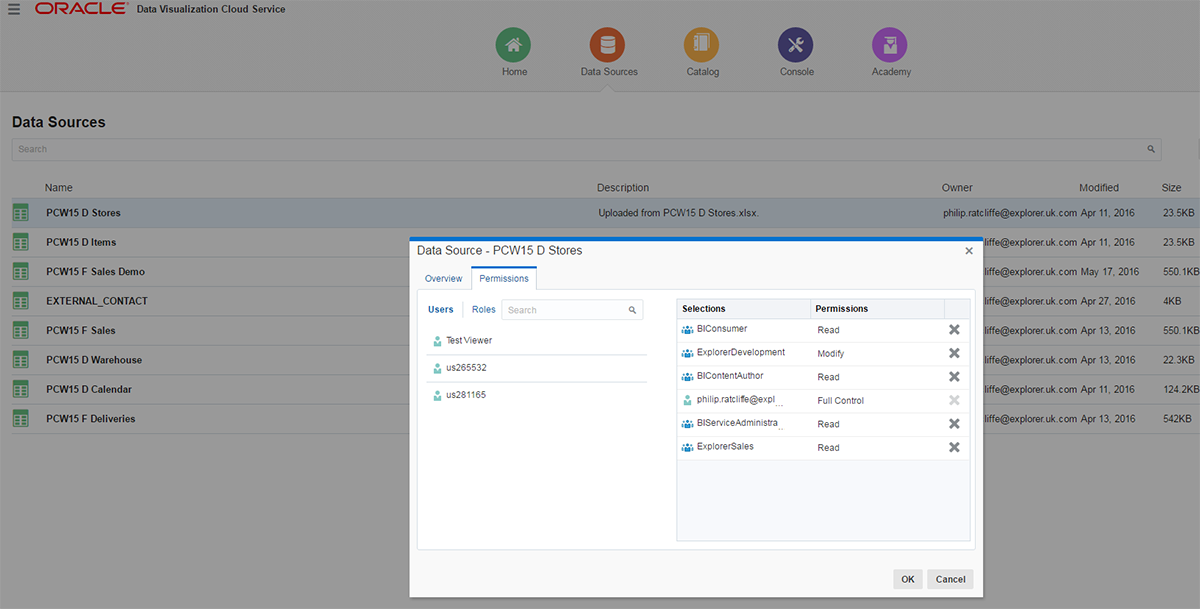Click the table icon beside PCW15 F Deliveries
This screenshot has height=609, width=1200.
pyautogui.click(x=21, y=419)
